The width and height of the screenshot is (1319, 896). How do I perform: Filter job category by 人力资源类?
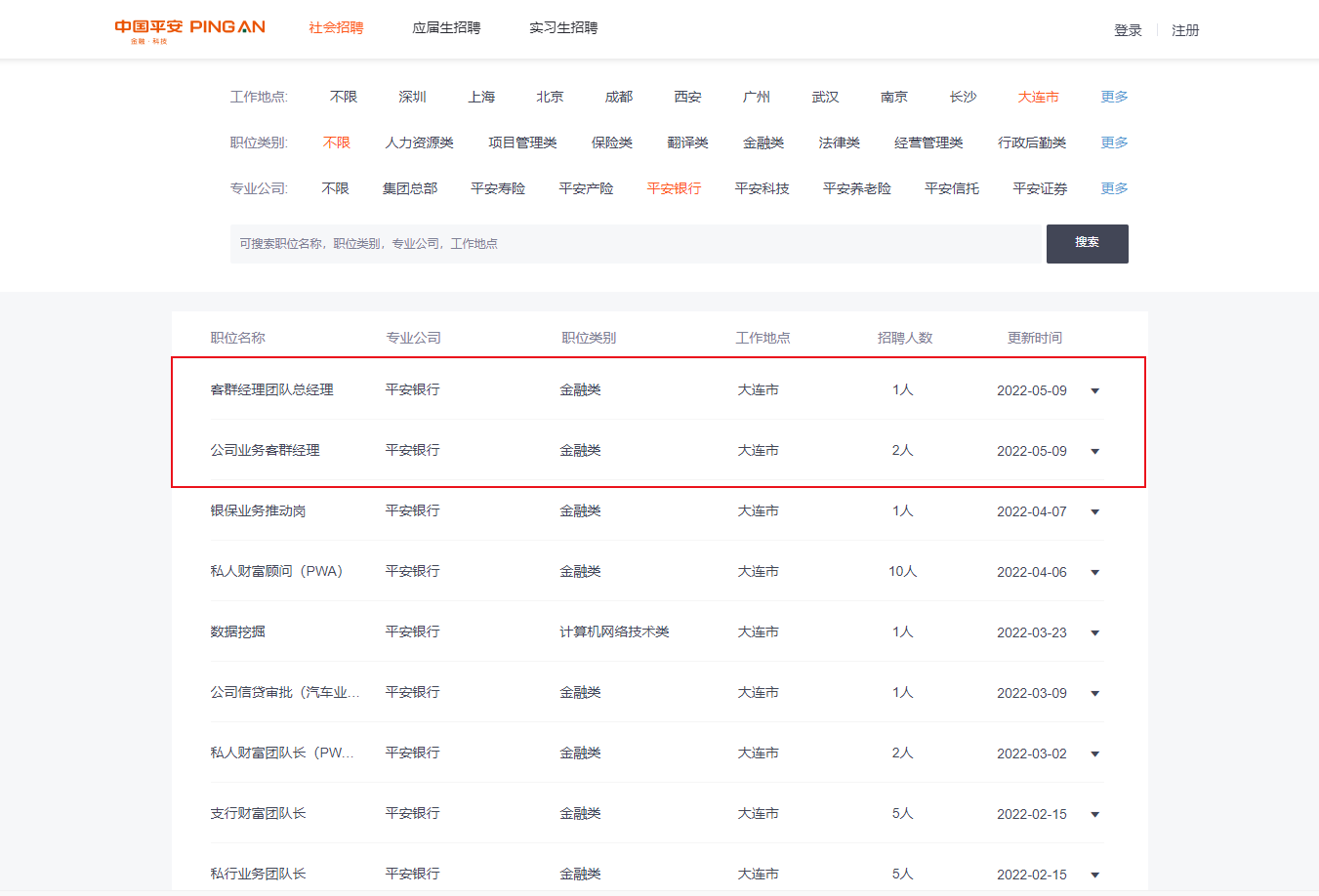click(x=420, y=143)
